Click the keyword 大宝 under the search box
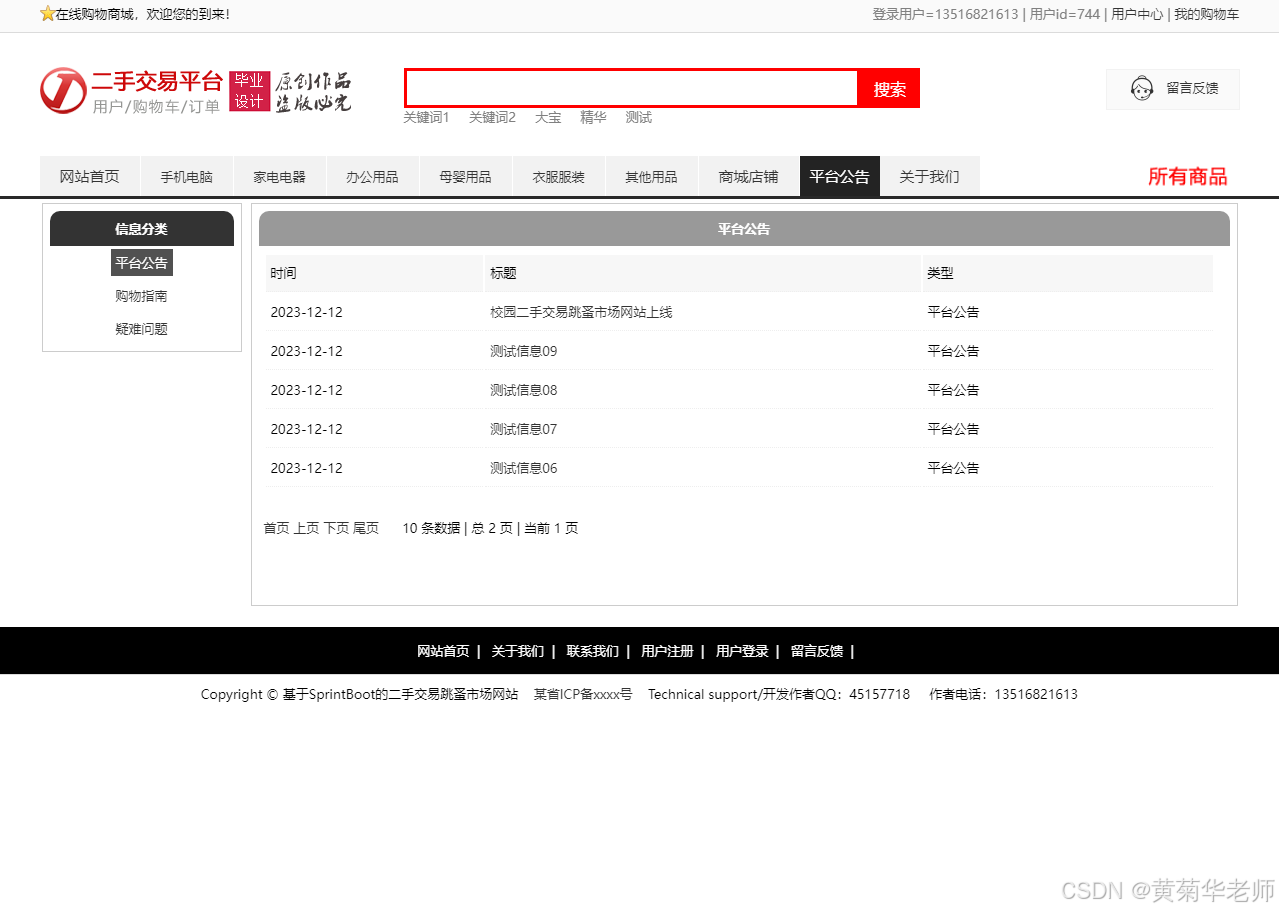This screenshot has width=1279, height=912. click(548, 117)
